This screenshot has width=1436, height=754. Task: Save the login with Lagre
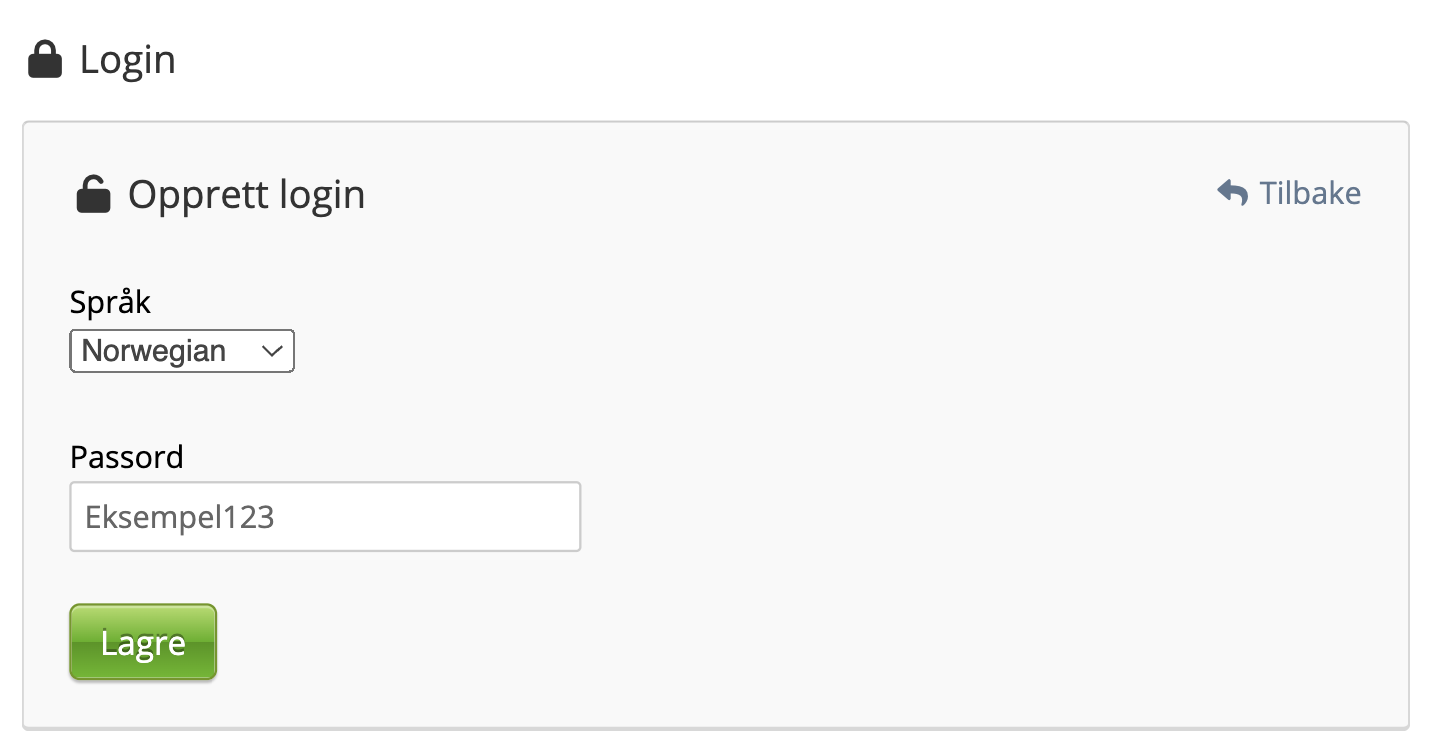pyautogui.click(x=143, y=642)
